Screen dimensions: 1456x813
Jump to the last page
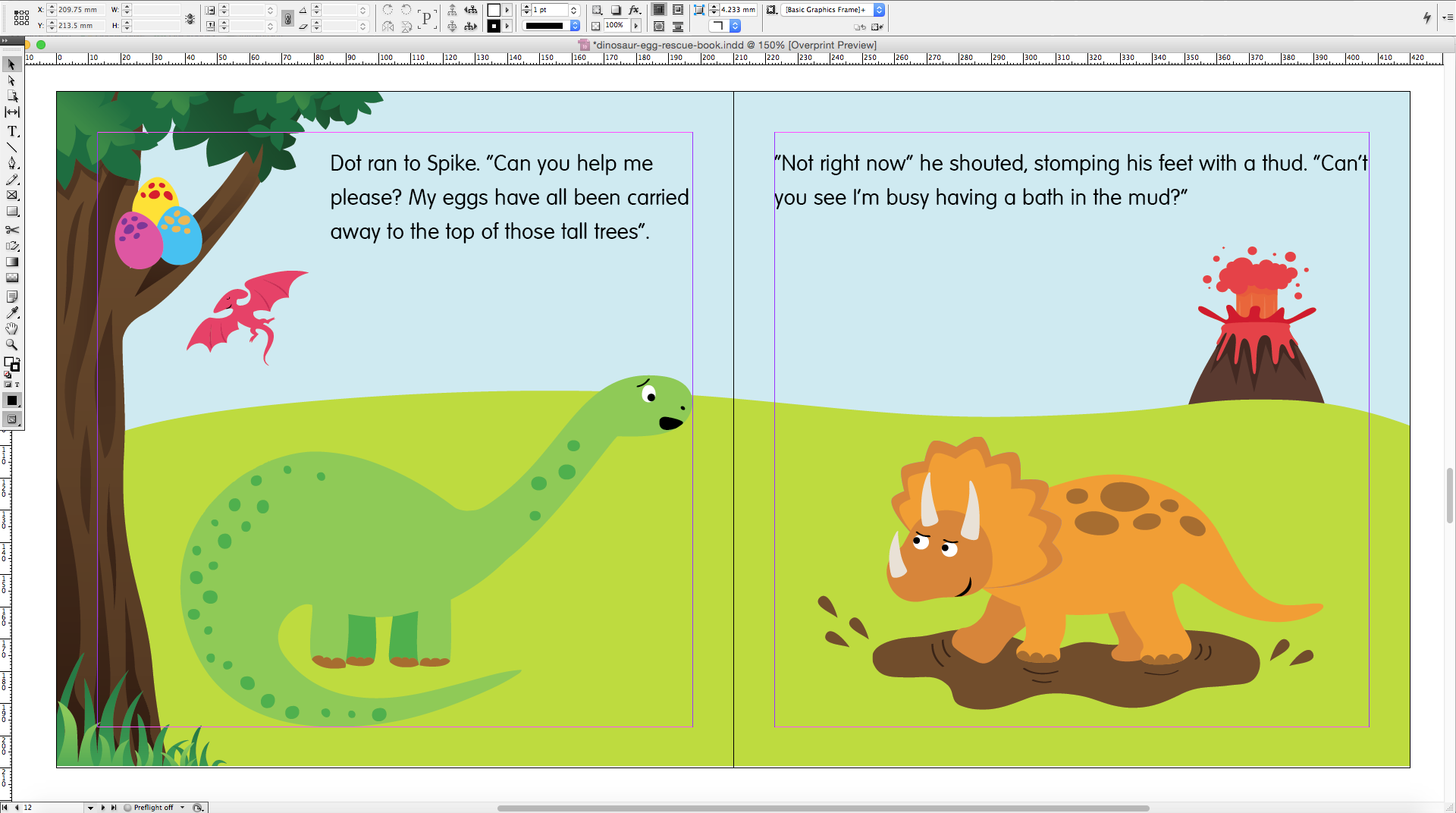coord(113,807)
